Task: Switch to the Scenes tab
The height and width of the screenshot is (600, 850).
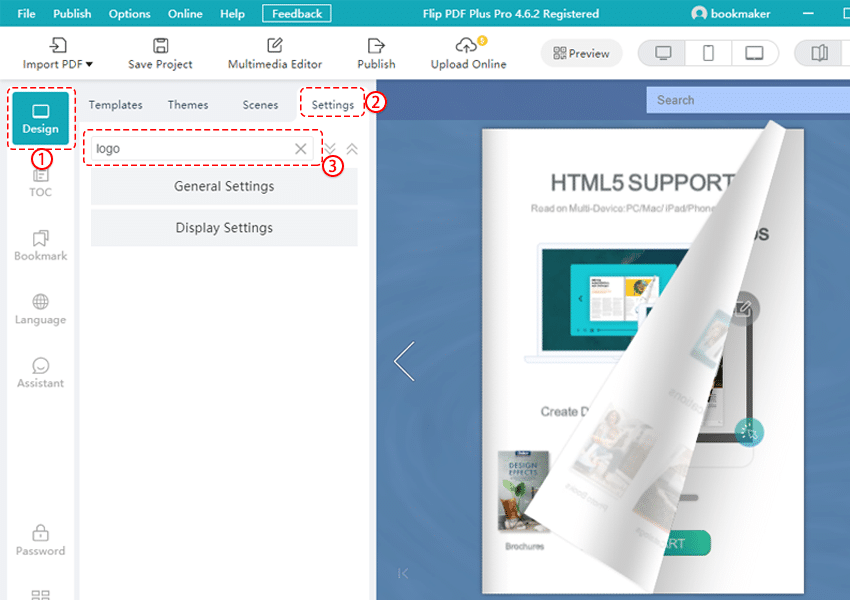Action: [260, 105]
